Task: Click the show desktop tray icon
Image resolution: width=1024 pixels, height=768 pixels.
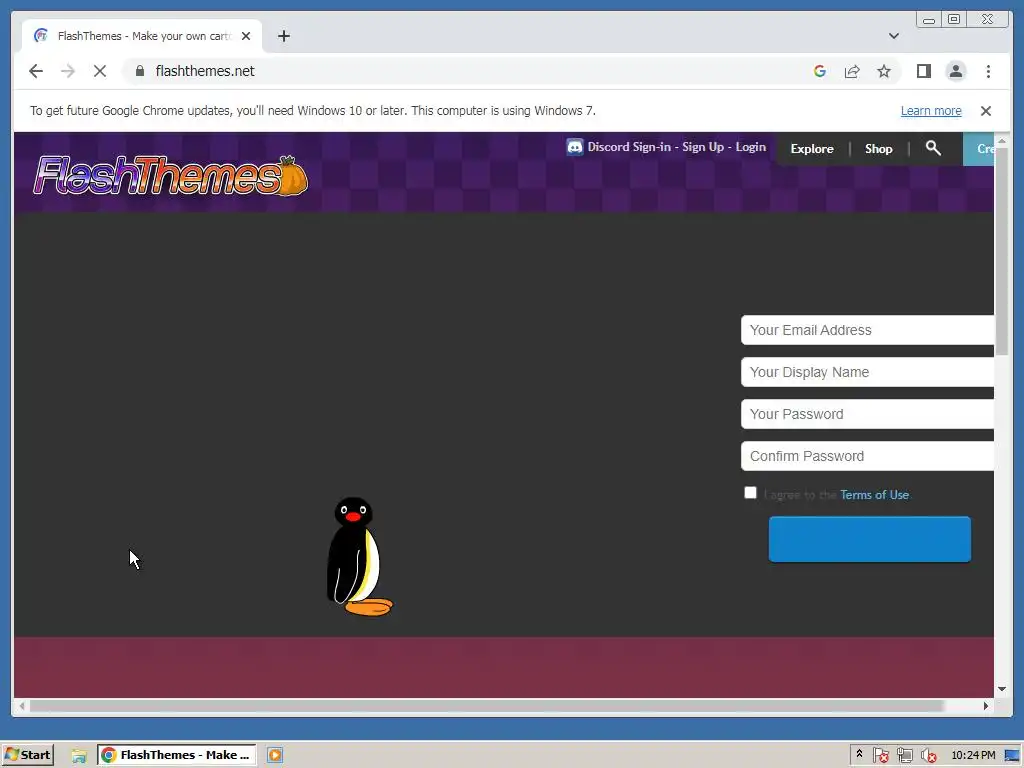Action: point(1012,756)
